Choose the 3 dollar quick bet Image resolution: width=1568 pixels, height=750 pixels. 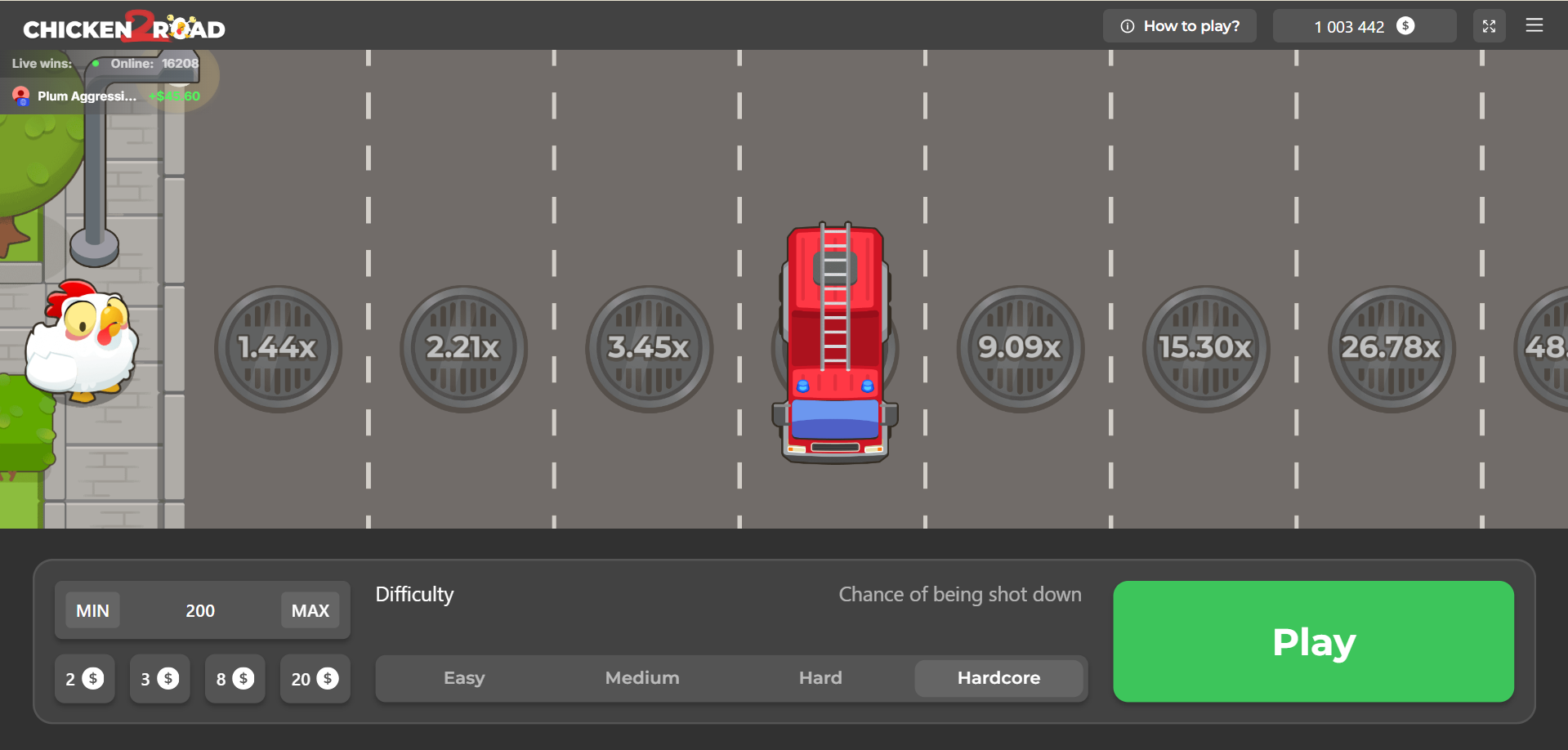pyautogui.click(x=159, y=679)
